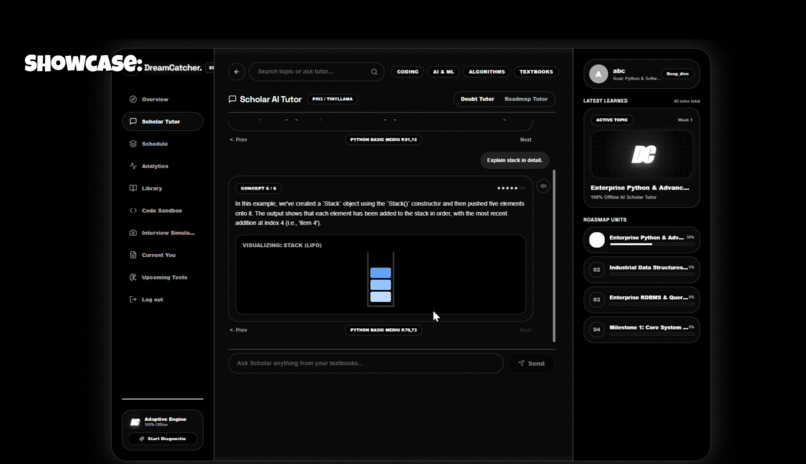
Task: Switch to the Roadmap Tutor tab
Action: 526,99
